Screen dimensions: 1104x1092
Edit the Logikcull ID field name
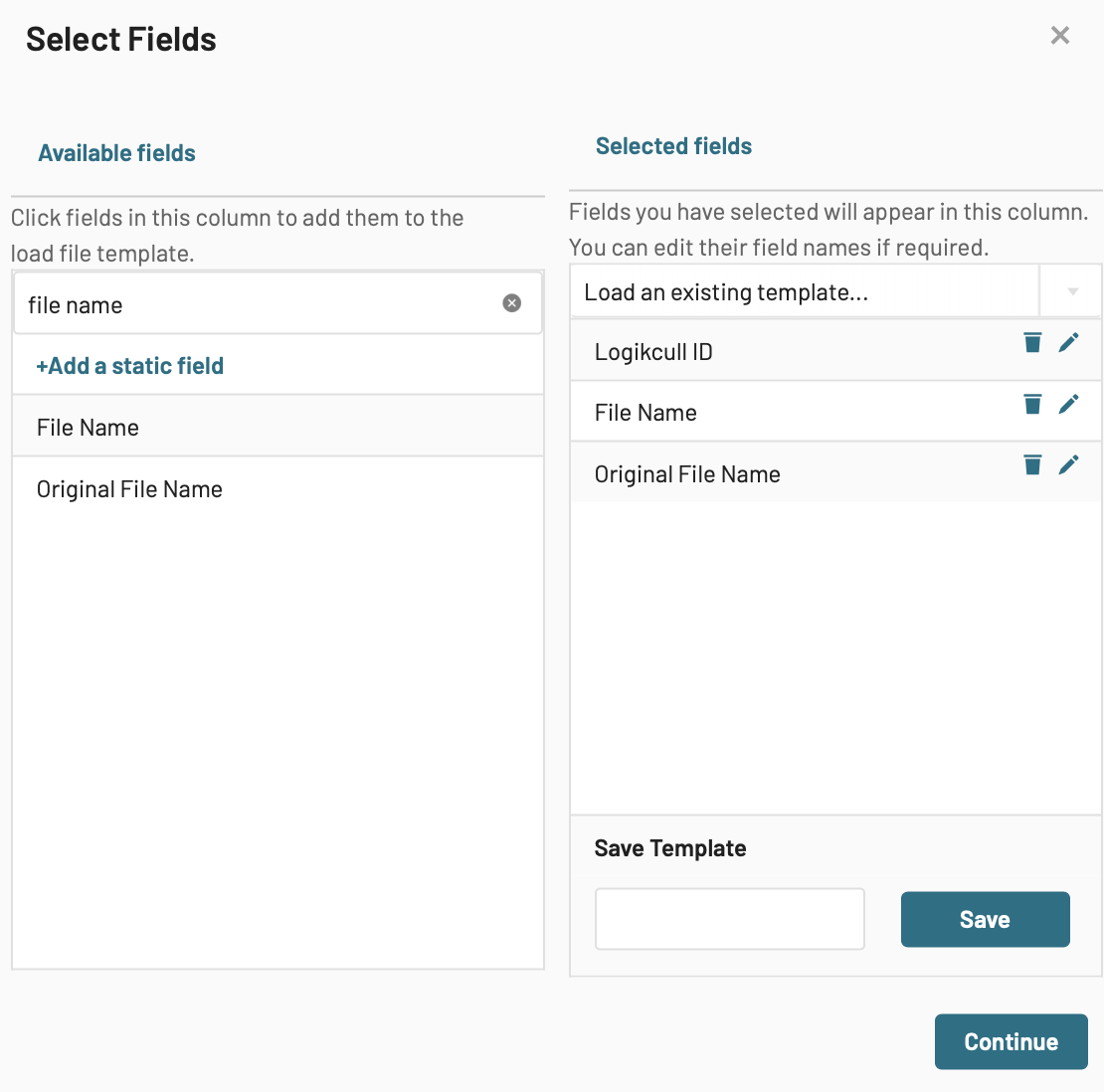pyautogui.click(x=1069, y=343)
